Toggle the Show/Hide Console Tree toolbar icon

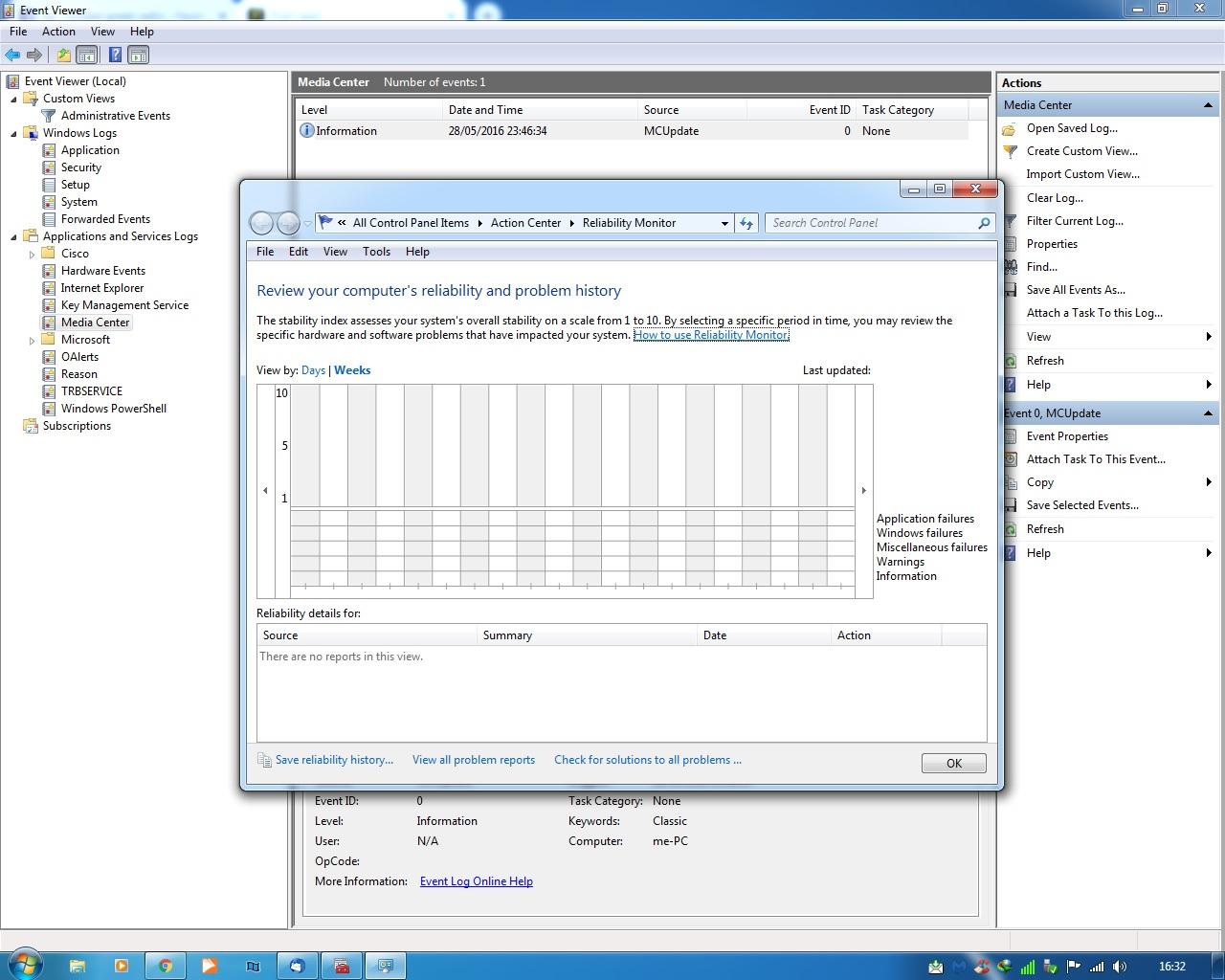click(x=87, y=56)
